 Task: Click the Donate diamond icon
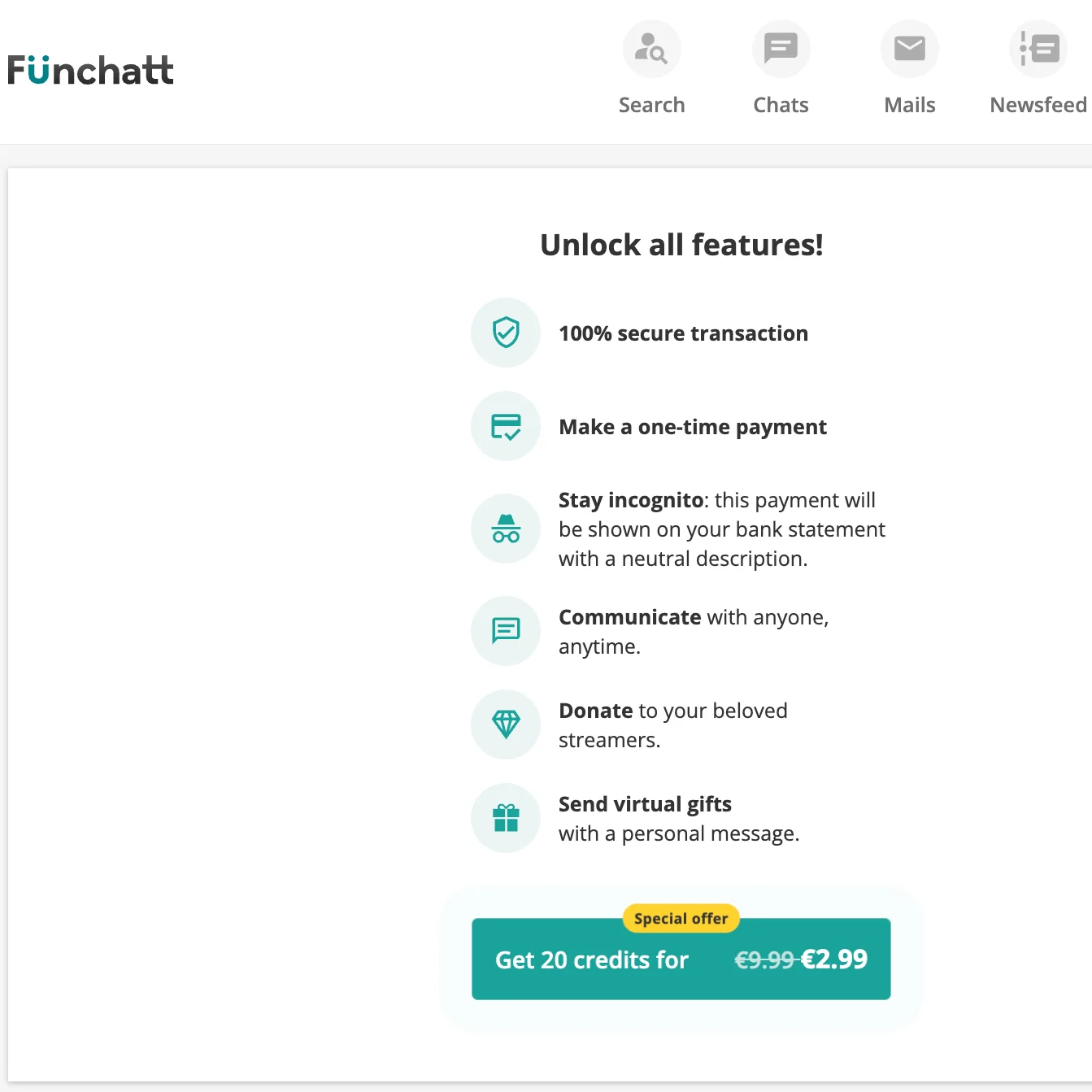506,724
